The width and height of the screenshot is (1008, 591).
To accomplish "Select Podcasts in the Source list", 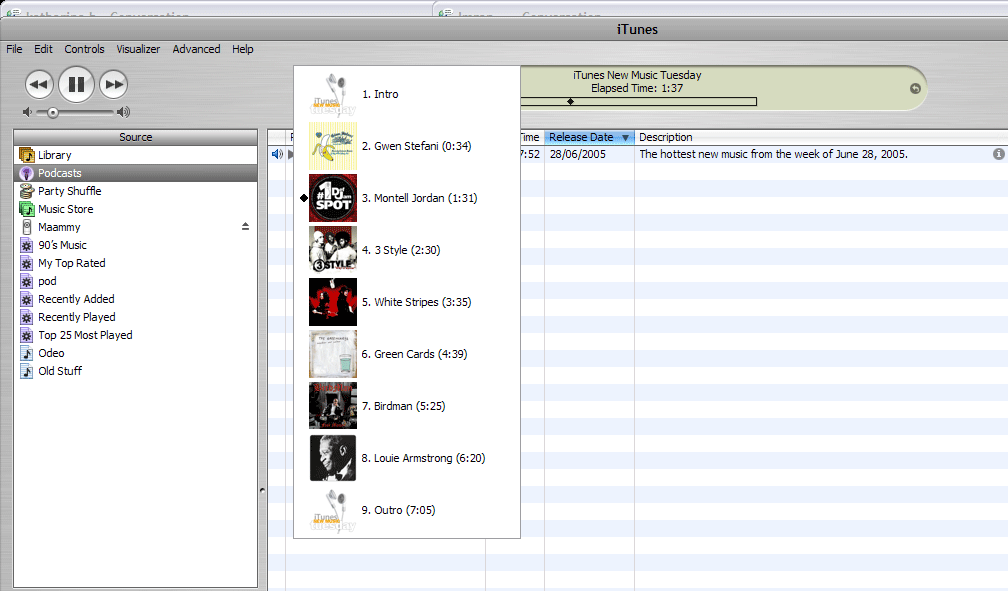I will pyautogui.click(x=136, y=173).
